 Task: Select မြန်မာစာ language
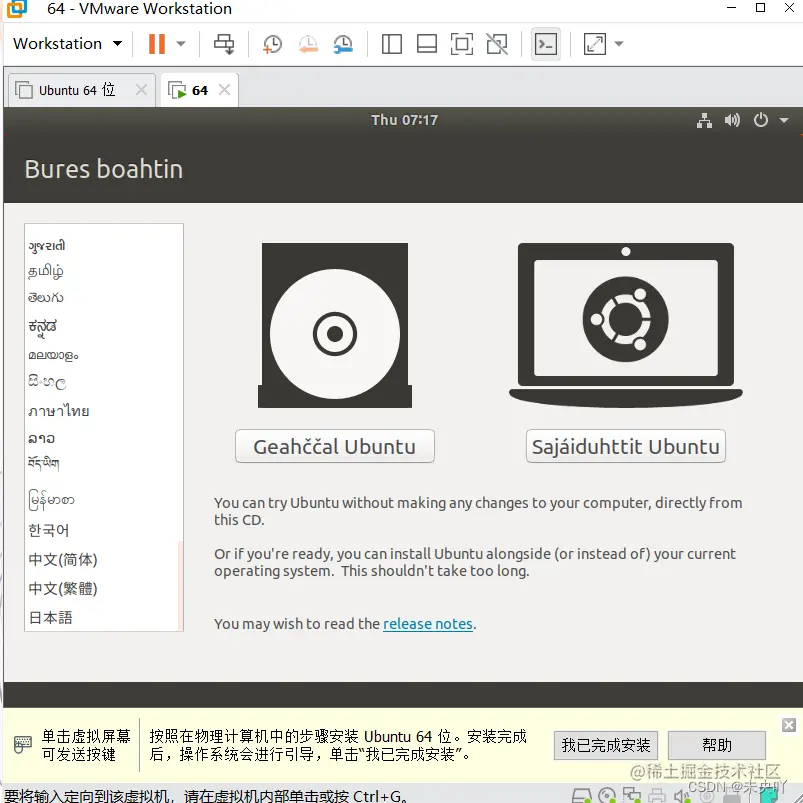[51, 500]
